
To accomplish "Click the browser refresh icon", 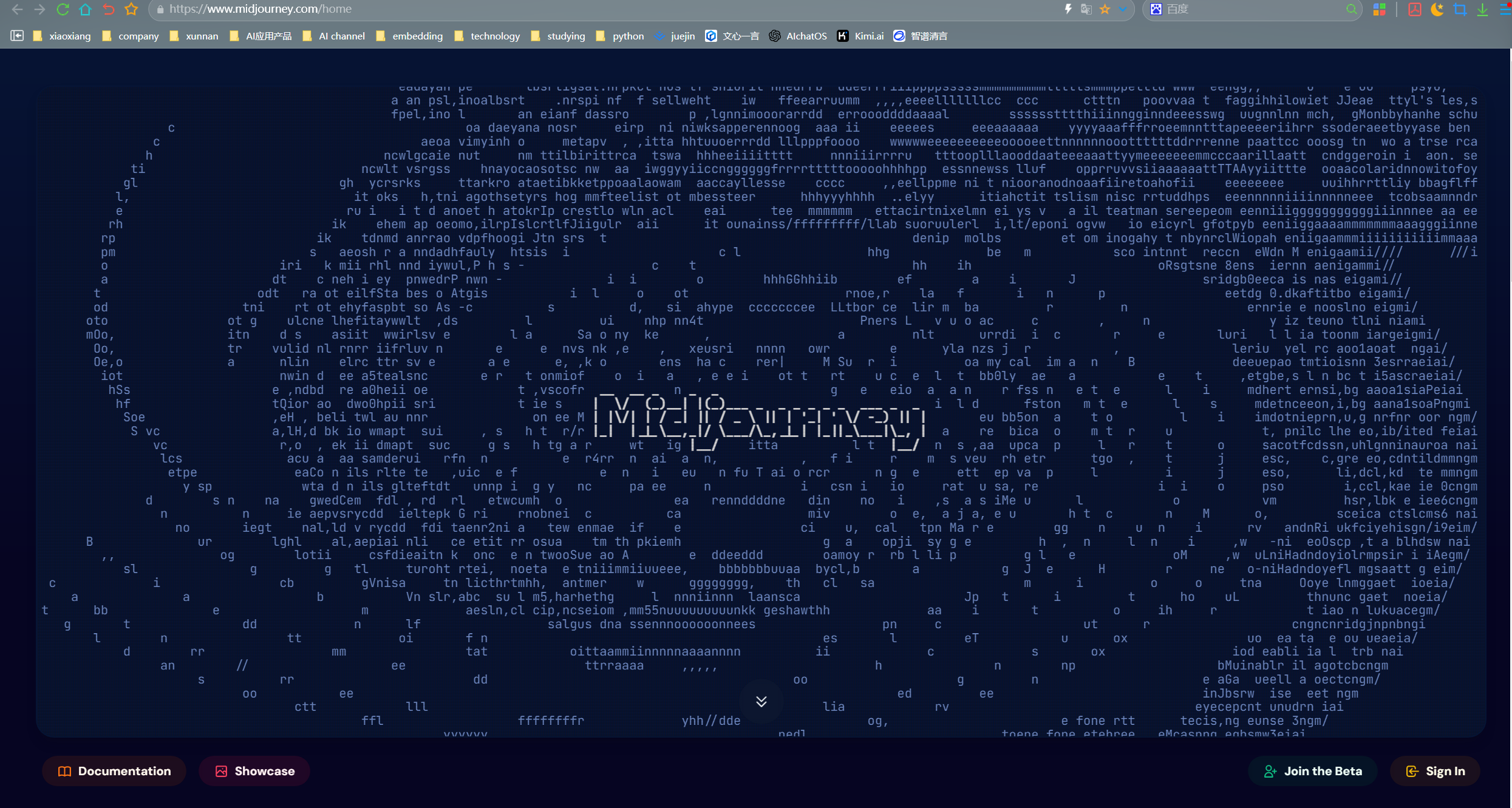I will tap(62, 9).
